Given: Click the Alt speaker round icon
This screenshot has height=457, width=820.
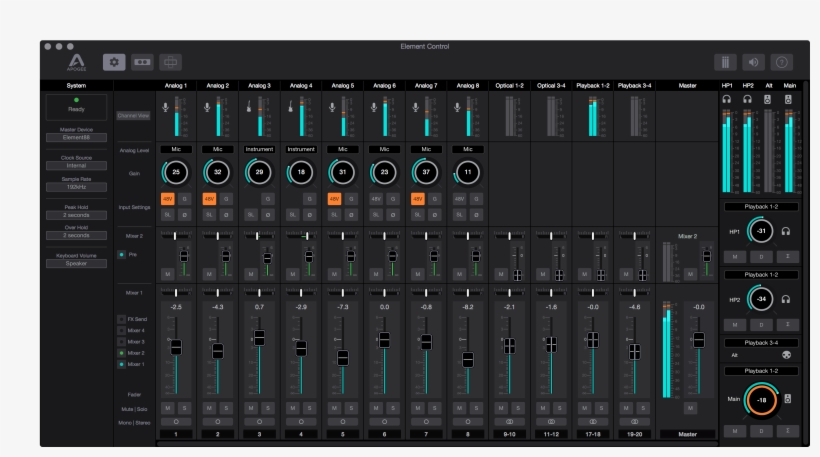Looking at the screenshot, I should 786,355.
